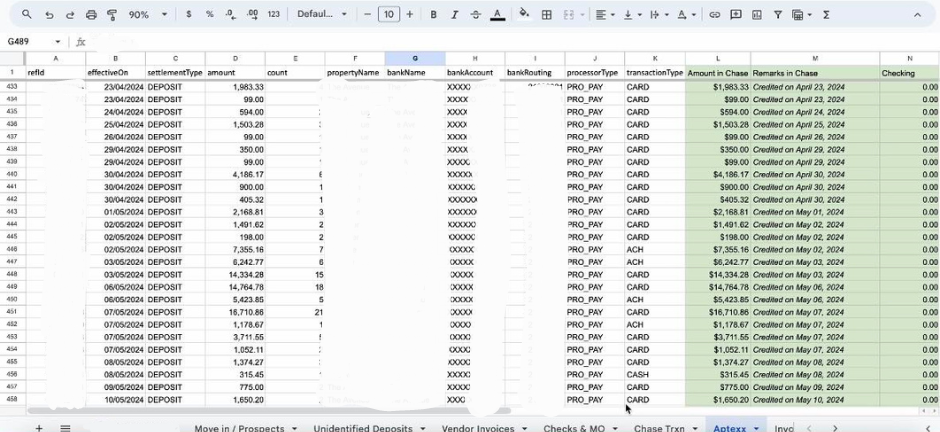The height and width of the screenshot is (432, 940).
Task: Open the text color picker
Action: [497, 14]
